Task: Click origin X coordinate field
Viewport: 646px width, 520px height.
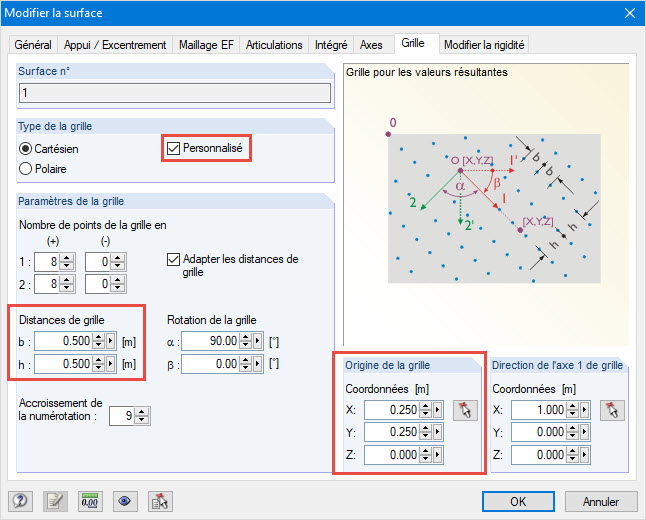Action: [x=392, y=410]
